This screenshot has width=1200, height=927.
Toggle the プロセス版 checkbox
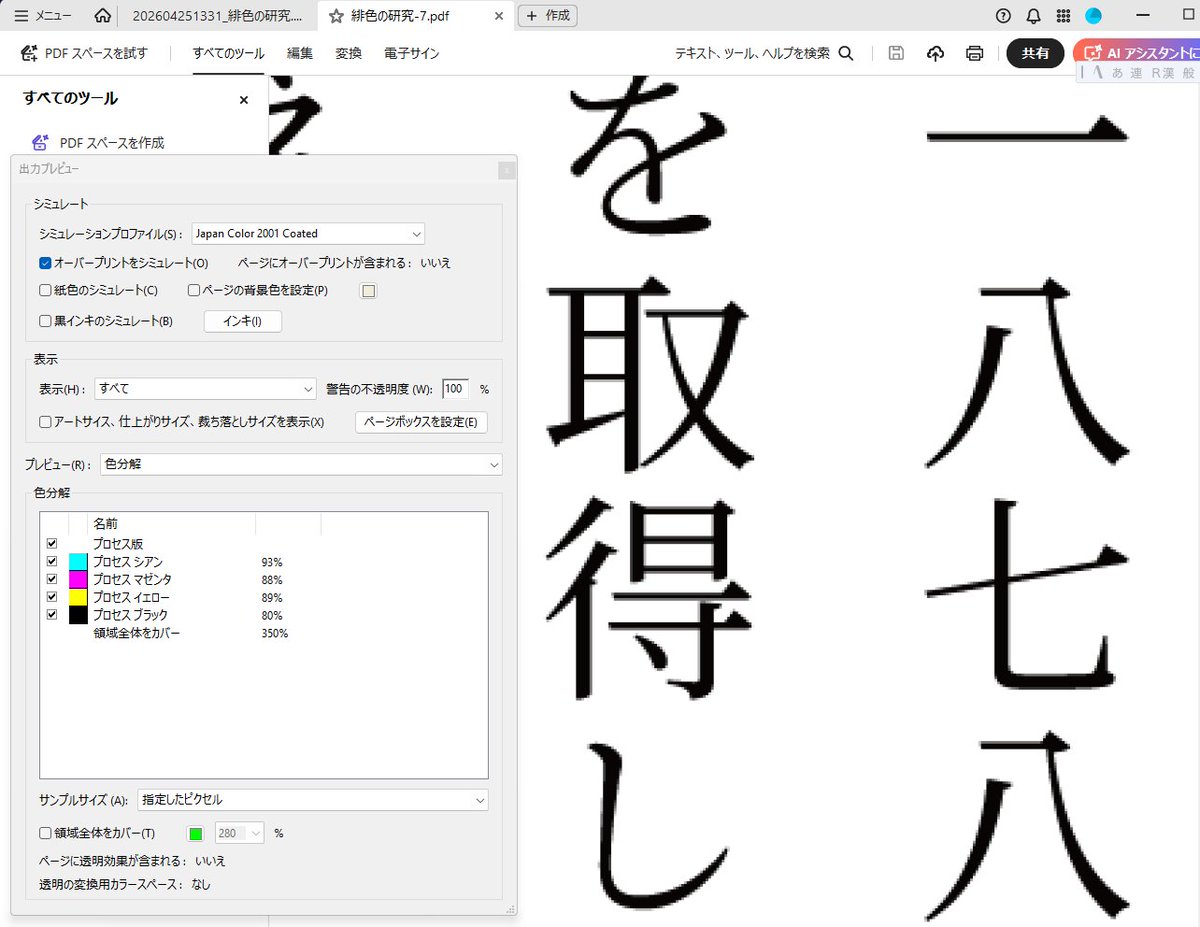51,543
